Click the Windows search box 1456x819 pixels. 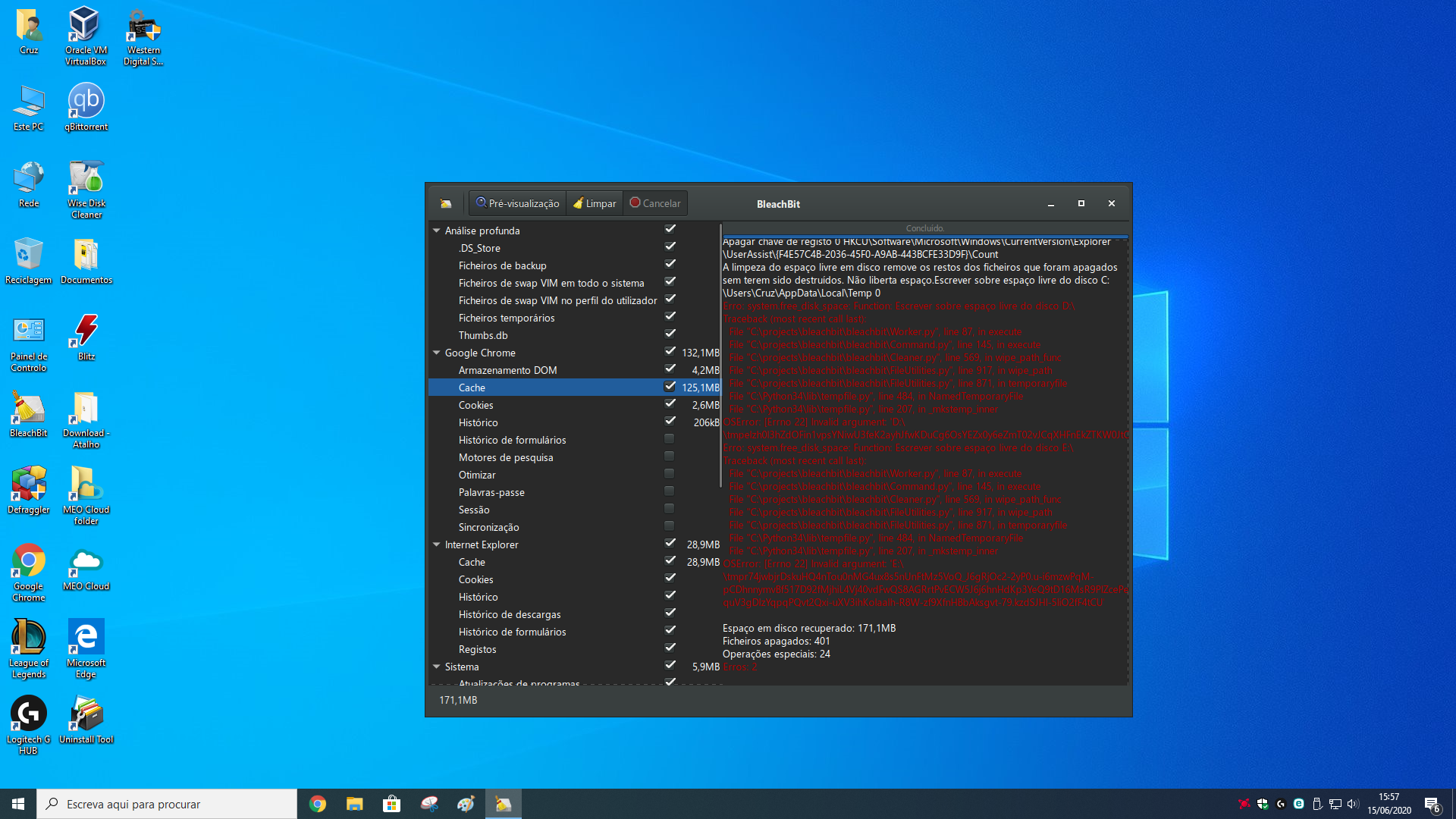(x=167, y=804)
